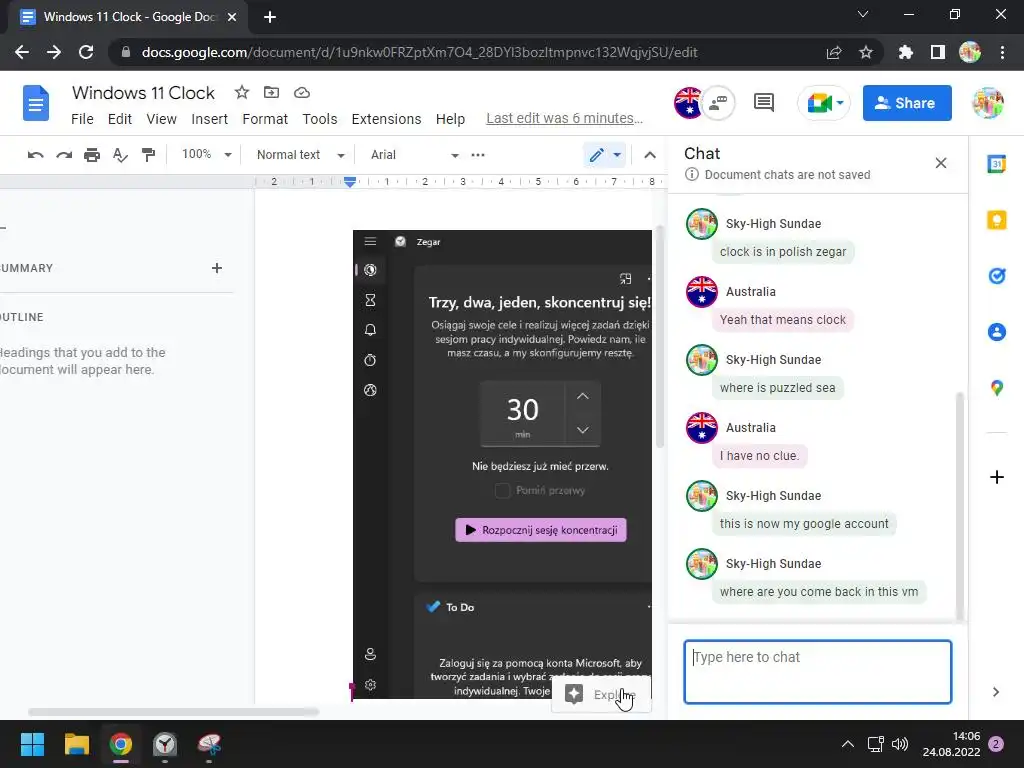
Task: Bookmark this page with star icon
Action: [865, 52]
